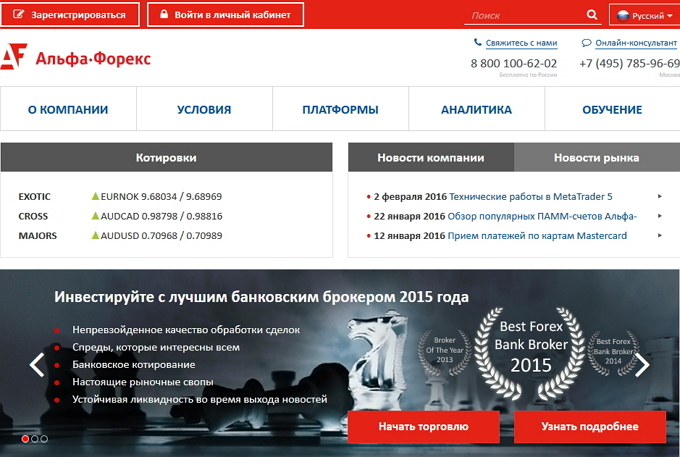Open Технические работы в MetaTrader 5 news
The image size is (680, 457).
pyautogui.click(x=531, y=196)
